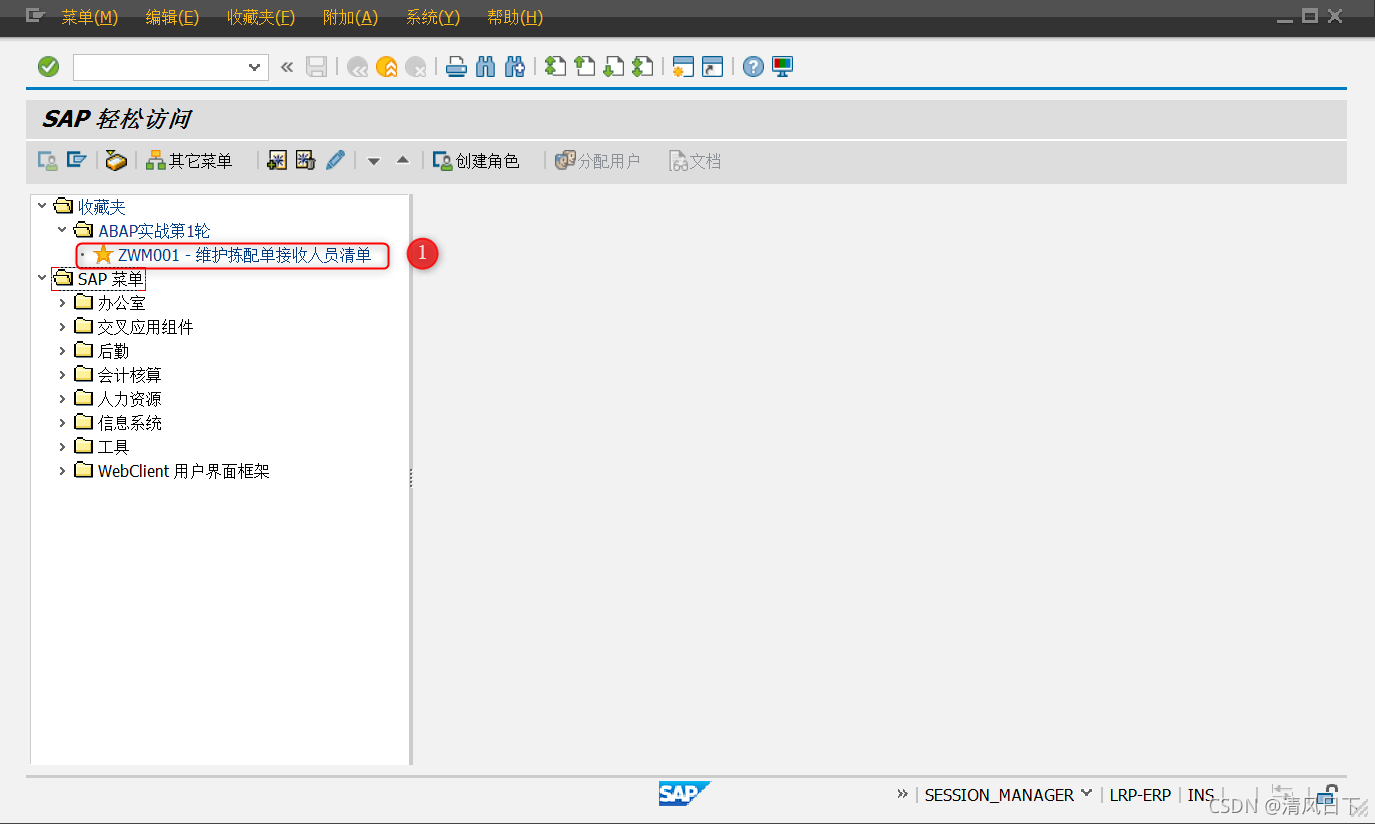Expand the WebClient 用户界面框架 folder
Viewport: 1375px width, 824px height.
62,471
